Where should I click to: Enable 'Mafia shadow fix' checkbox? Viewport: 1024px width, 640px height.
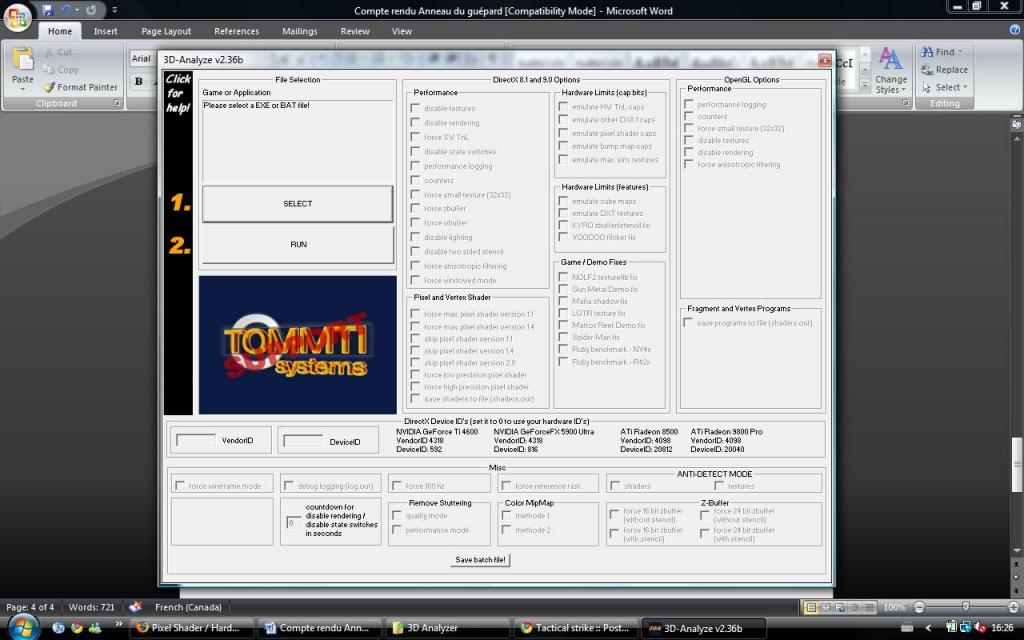click(x=563, y=301)
